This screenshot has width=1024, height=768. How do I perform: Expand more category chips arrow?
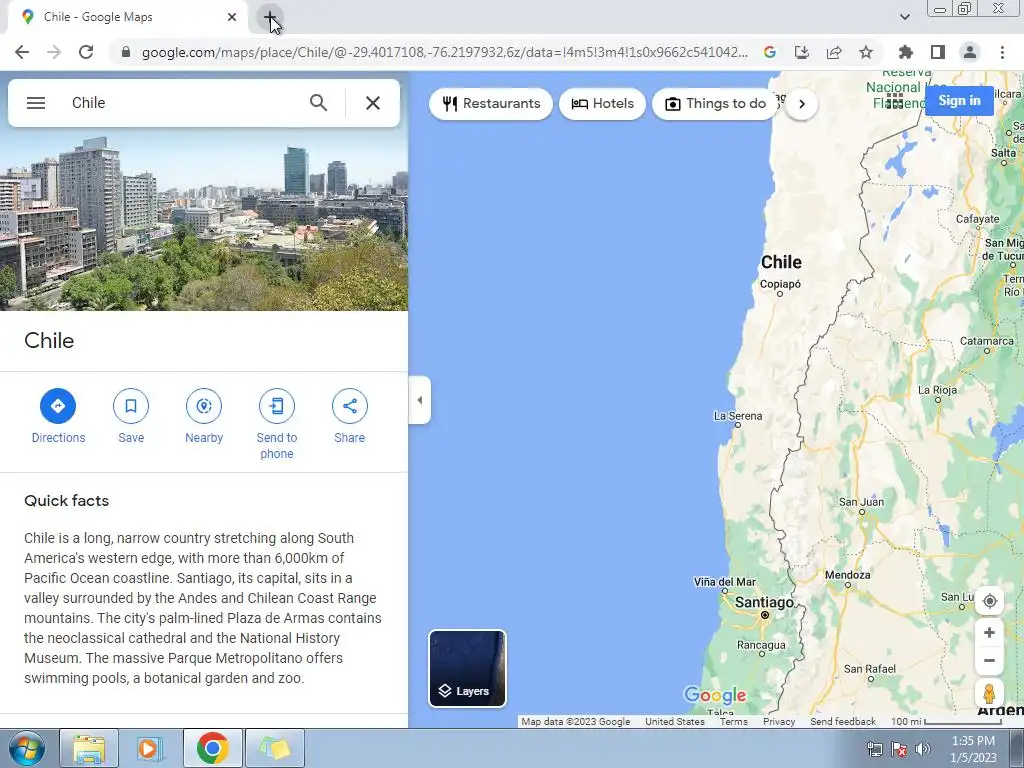[x=802, y=104]
